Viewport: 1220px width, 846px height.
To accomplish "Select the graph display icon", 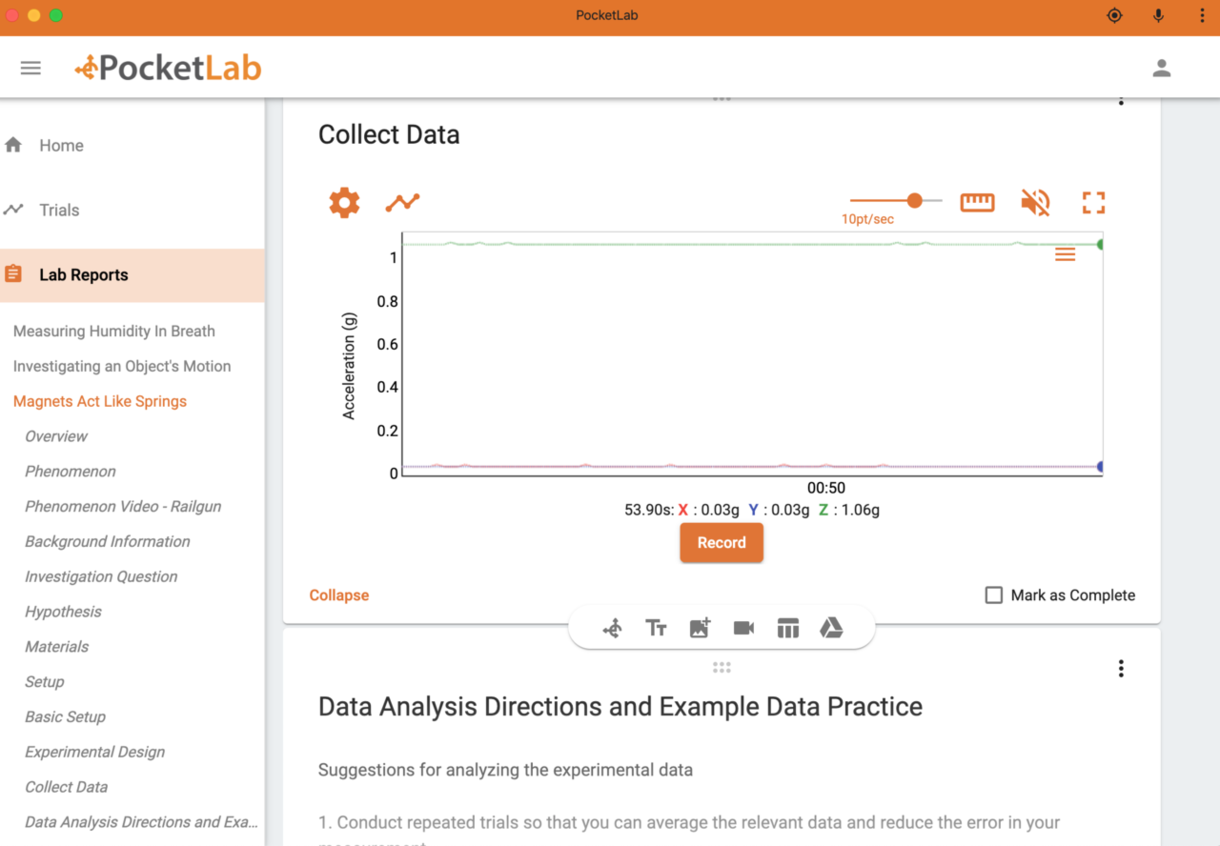I will click(401, 201).
